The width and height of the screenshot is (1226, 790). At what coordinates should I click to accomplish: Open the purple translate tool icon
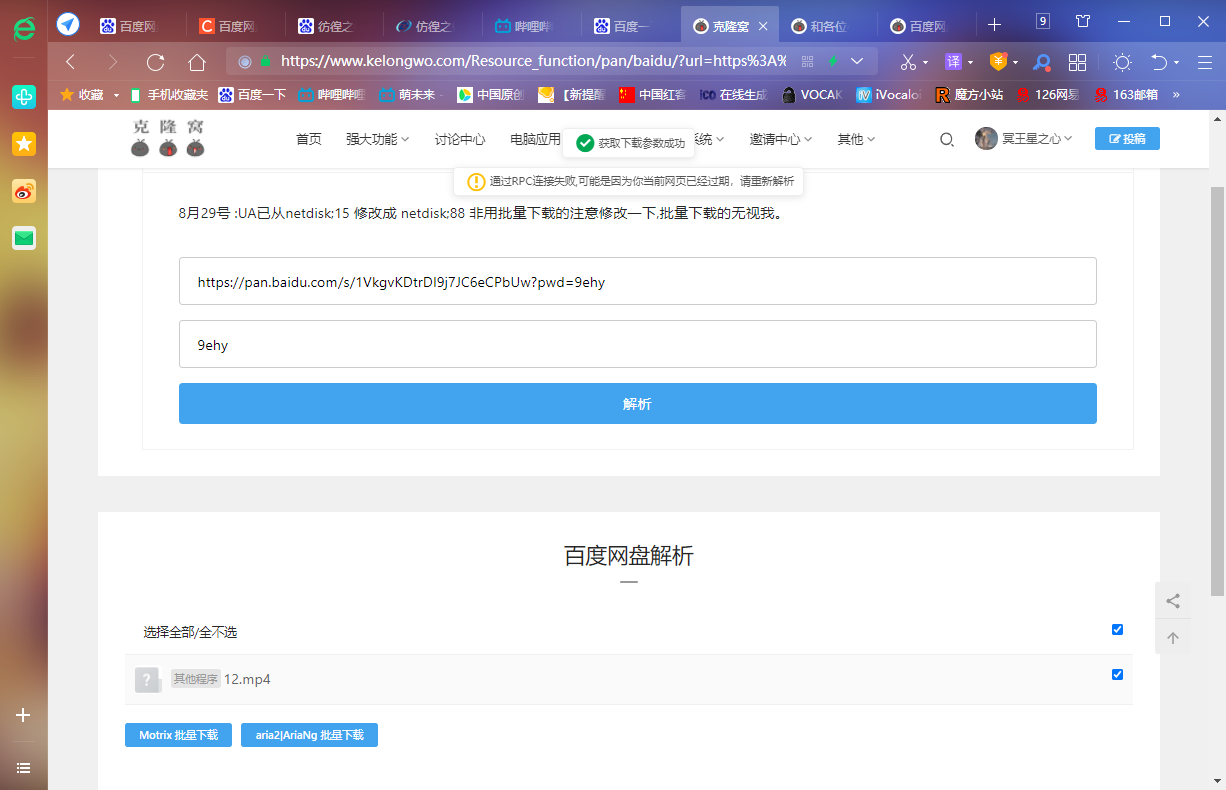point(954,62)
